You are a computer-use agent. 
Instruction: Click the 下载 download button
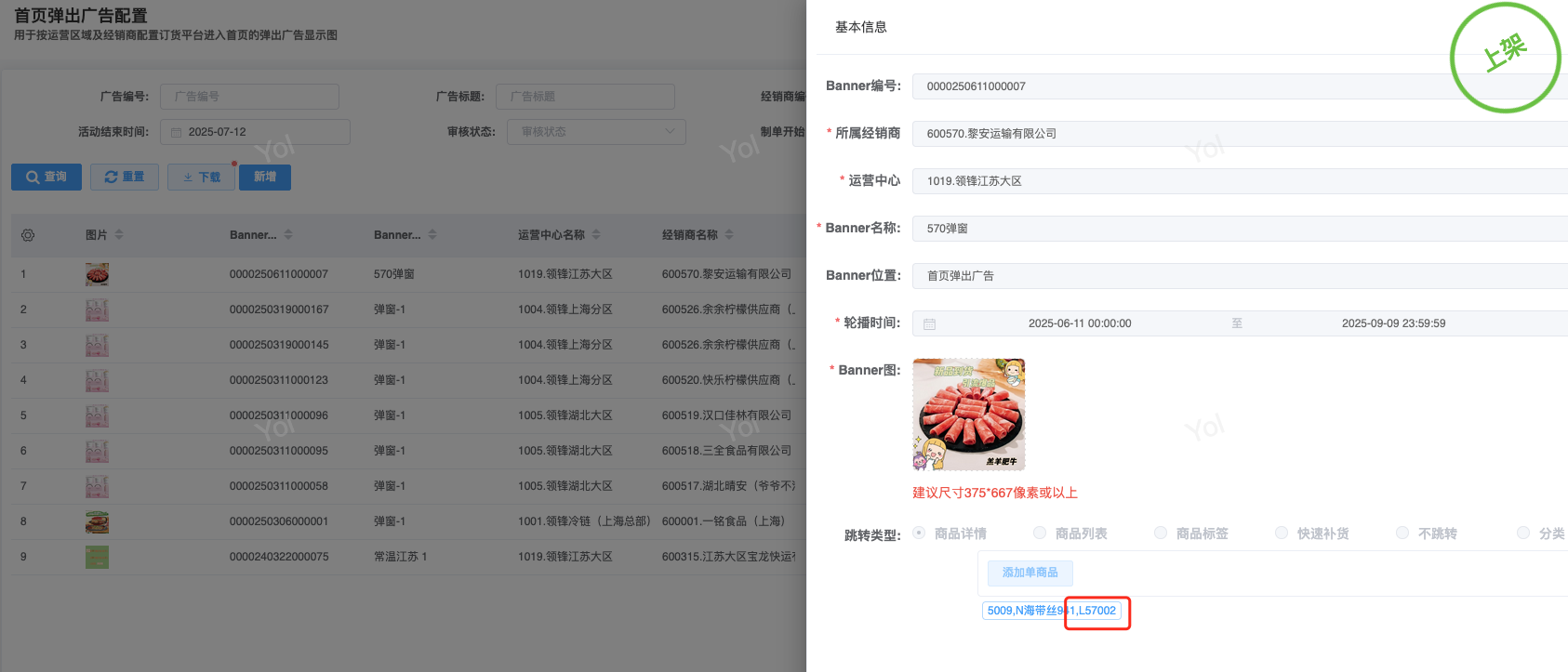point(201,177)
